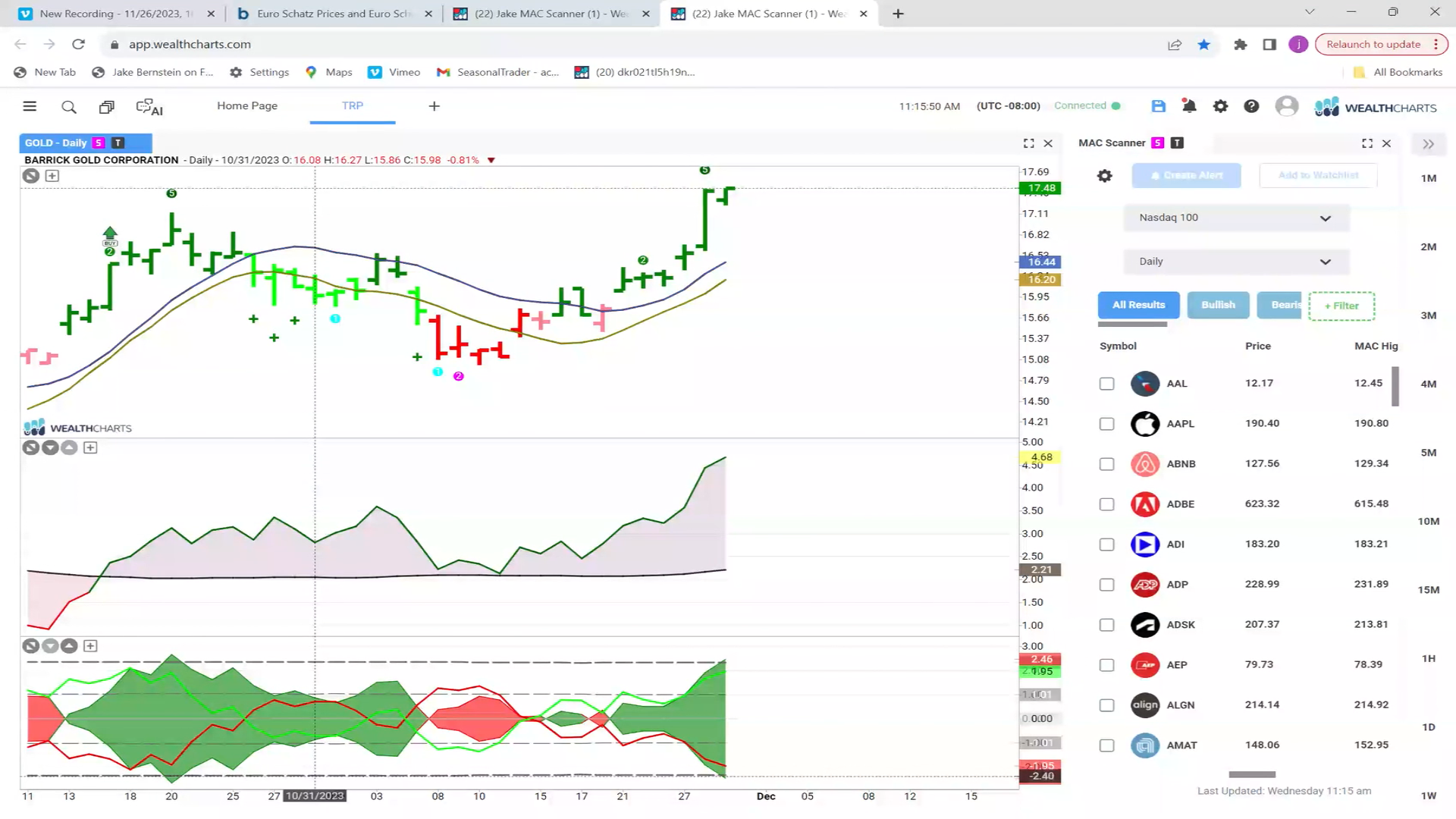The width and height of the screenshot is (1456, 819).
Task: Move the middle indicator pane down
Action: (x=50, y=447)
